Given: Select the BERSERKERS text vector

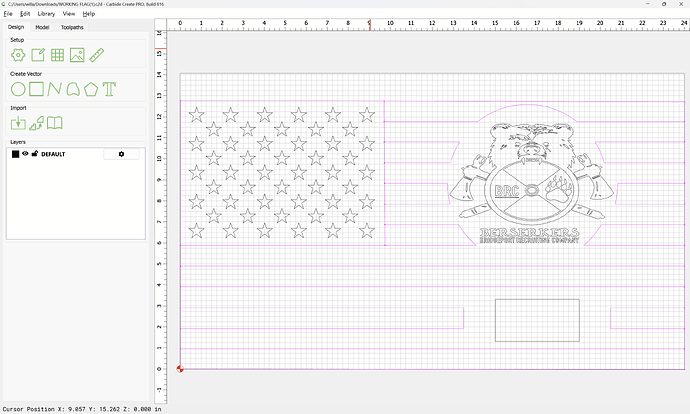Looking at the screenshot, I should click(x=529, y=232).
